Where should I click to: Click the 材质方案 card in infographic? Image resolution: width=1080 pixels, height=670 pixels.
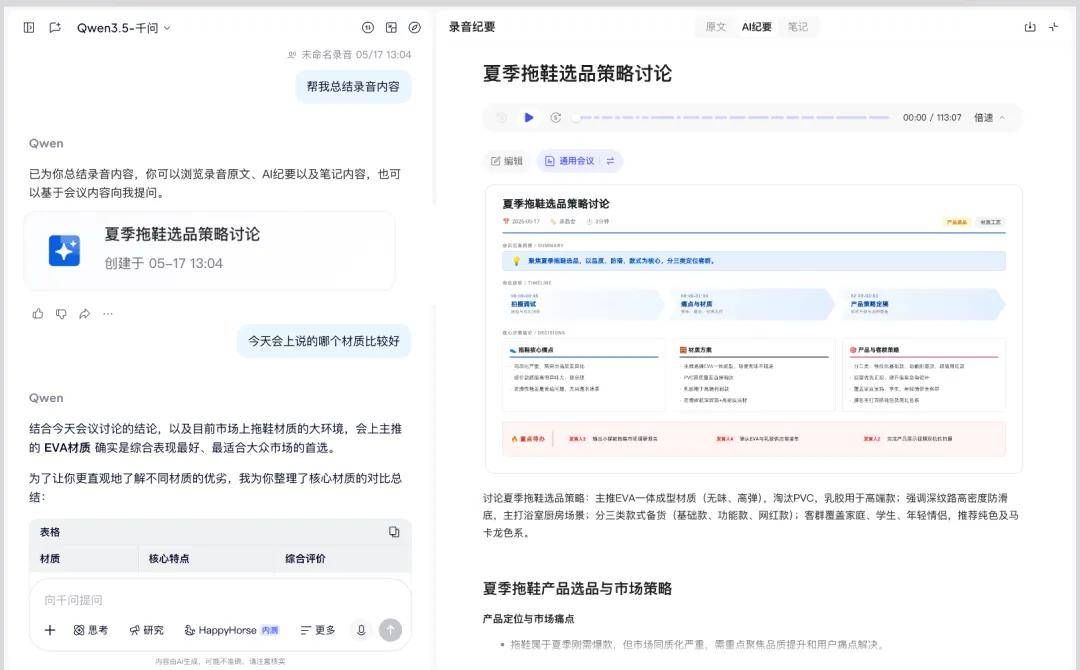coord(754,375)
